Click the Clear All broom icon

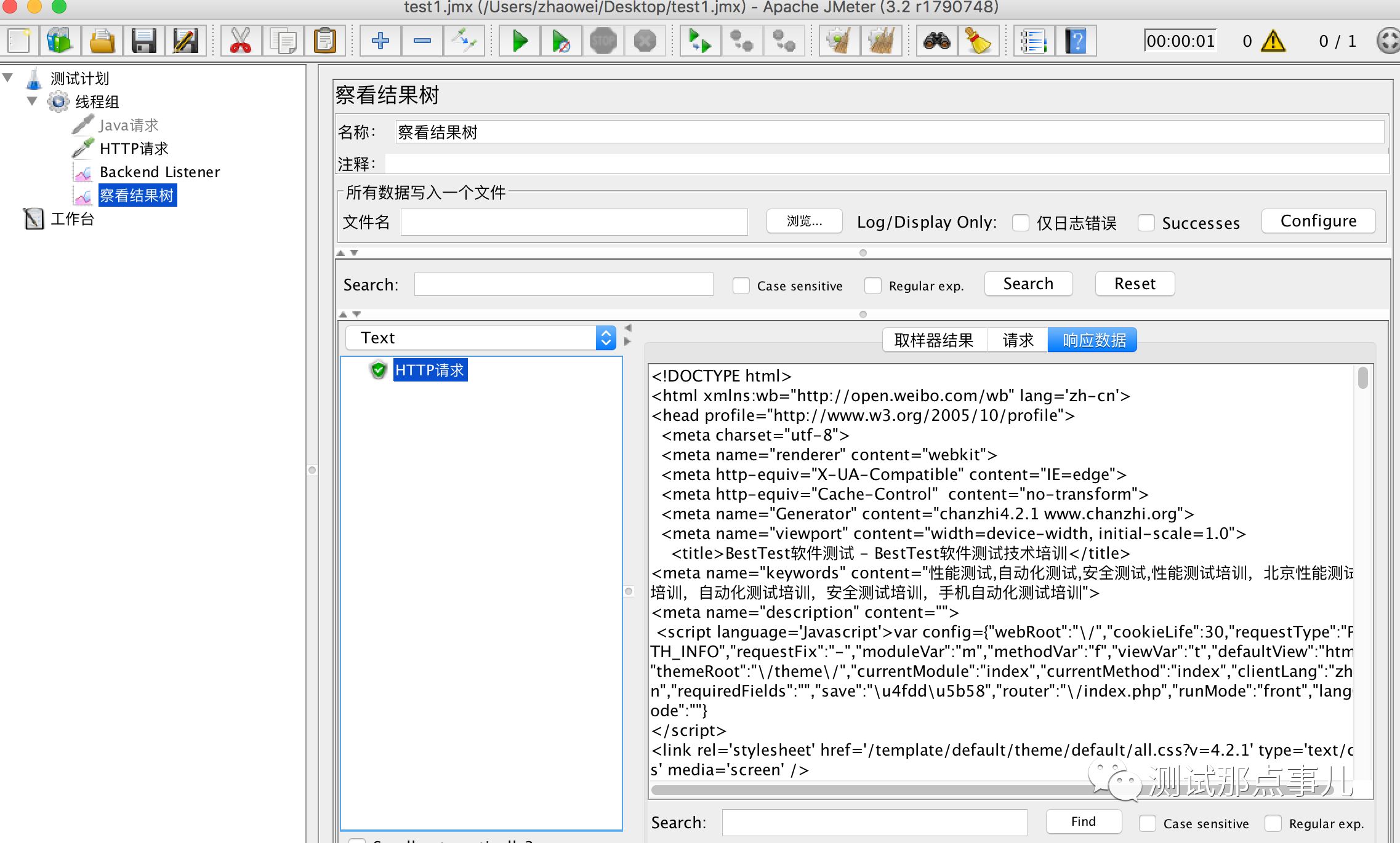[881, 41]
